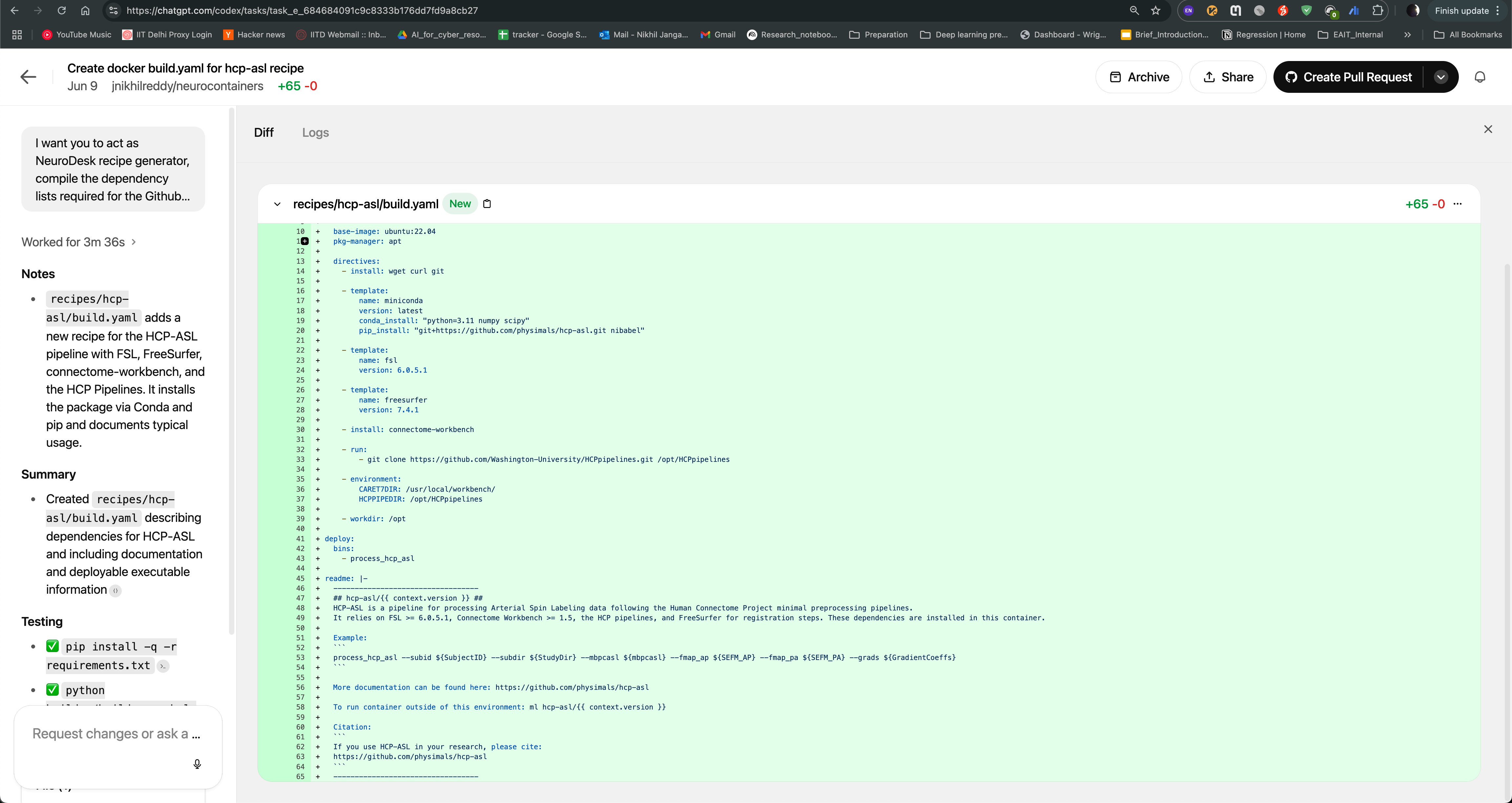The image size is (1512, 803).
Task: Open the terminal output for requirements.txt test
Action: 163,666
